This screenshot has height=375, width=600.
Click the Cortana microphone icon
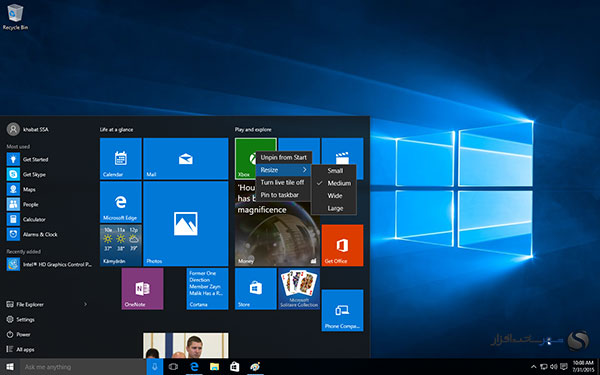[155, 367]
